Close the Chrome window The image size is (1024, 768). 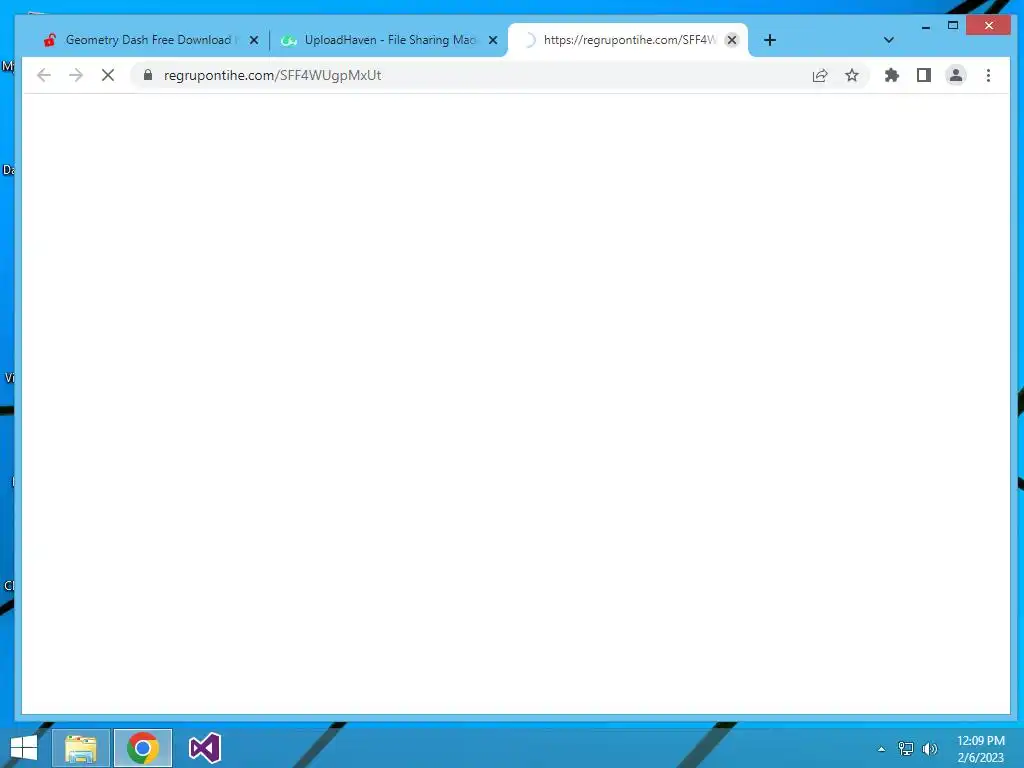point(989,25)
